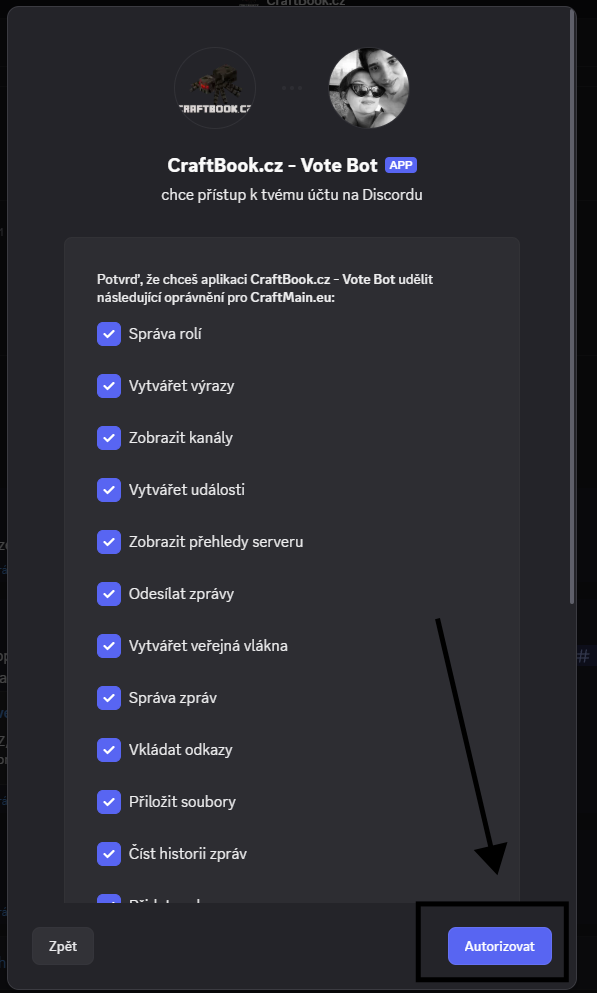597x993 pixels.
Task: Toggle Vytvářet veřejná vlákna checkbox
Action: (x=109, y=645)
